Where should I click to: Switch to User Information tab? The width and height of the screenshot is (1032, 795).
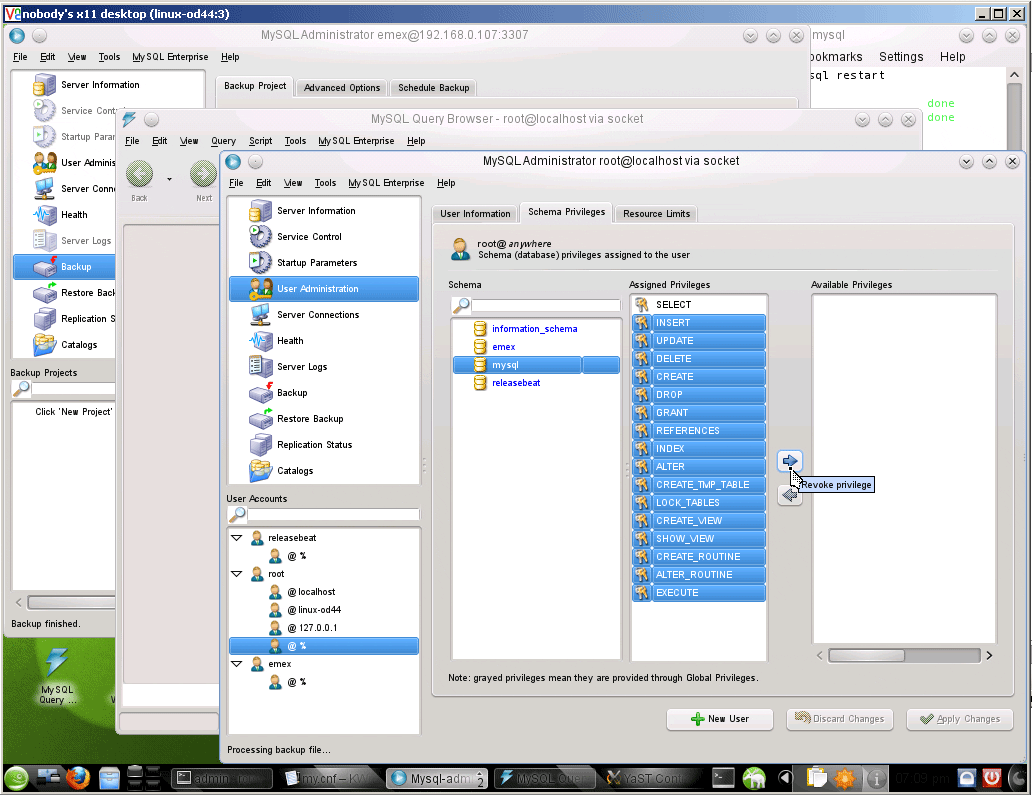(475, 214)
